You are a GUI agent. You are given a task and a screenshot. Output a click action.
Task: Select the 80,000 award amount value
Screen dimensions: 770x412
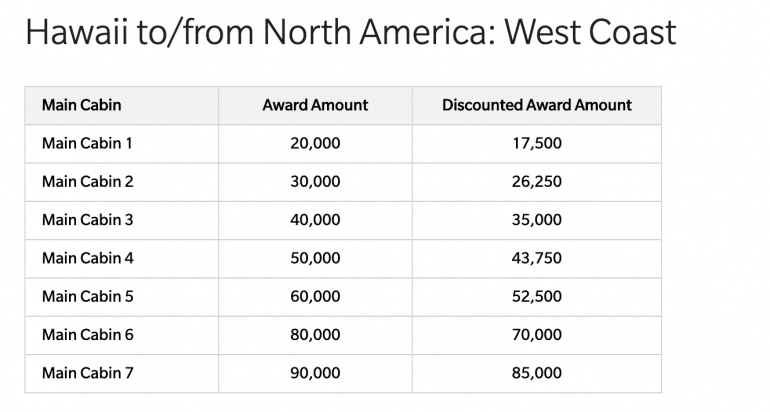click(315, 335)
